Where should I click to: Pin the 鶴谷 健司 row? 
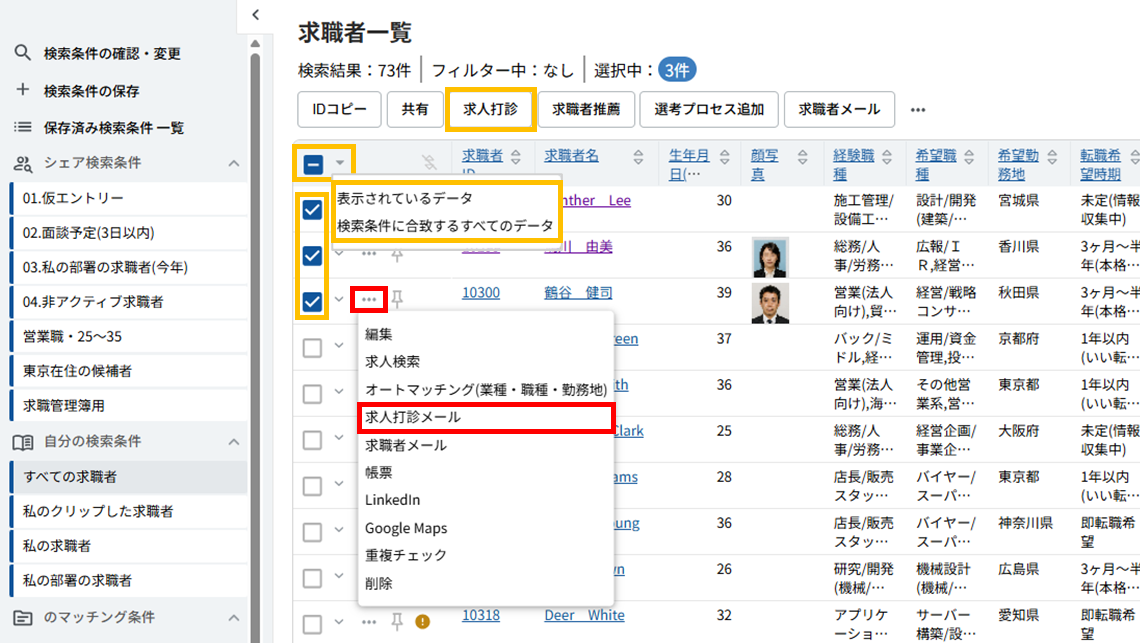pyautogui.click(x=397, y=299)
